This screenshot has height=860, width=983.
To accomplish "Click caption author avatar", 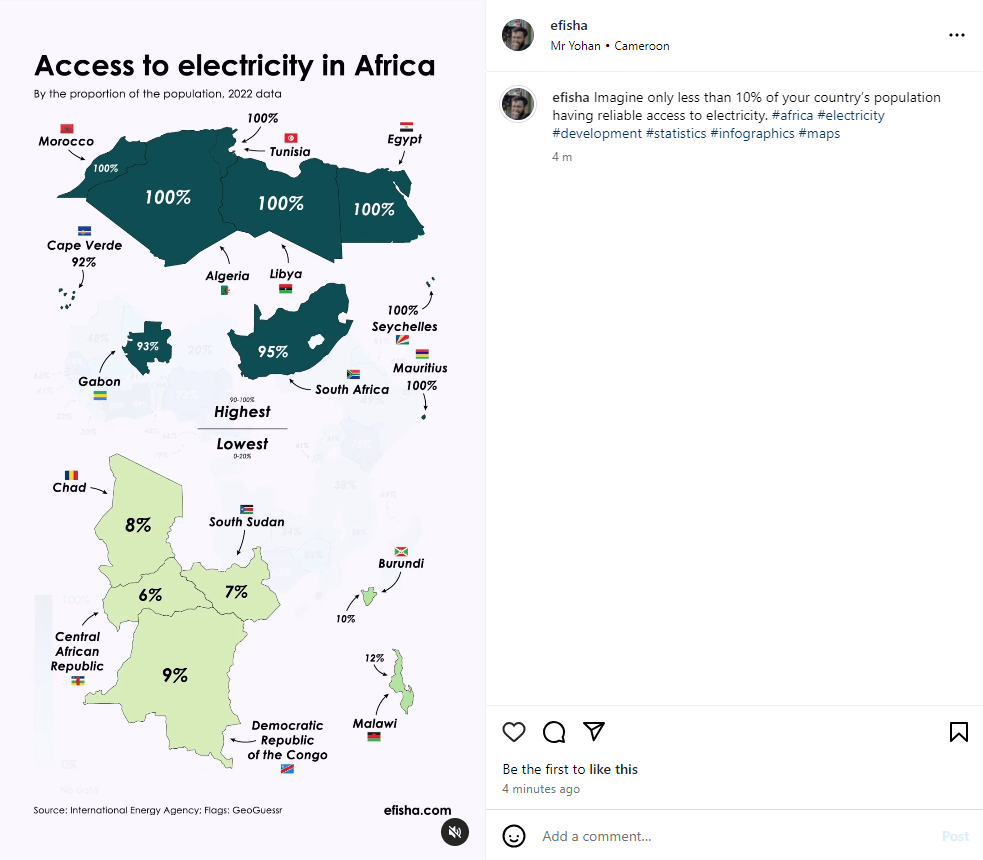I will click(518, 104).
